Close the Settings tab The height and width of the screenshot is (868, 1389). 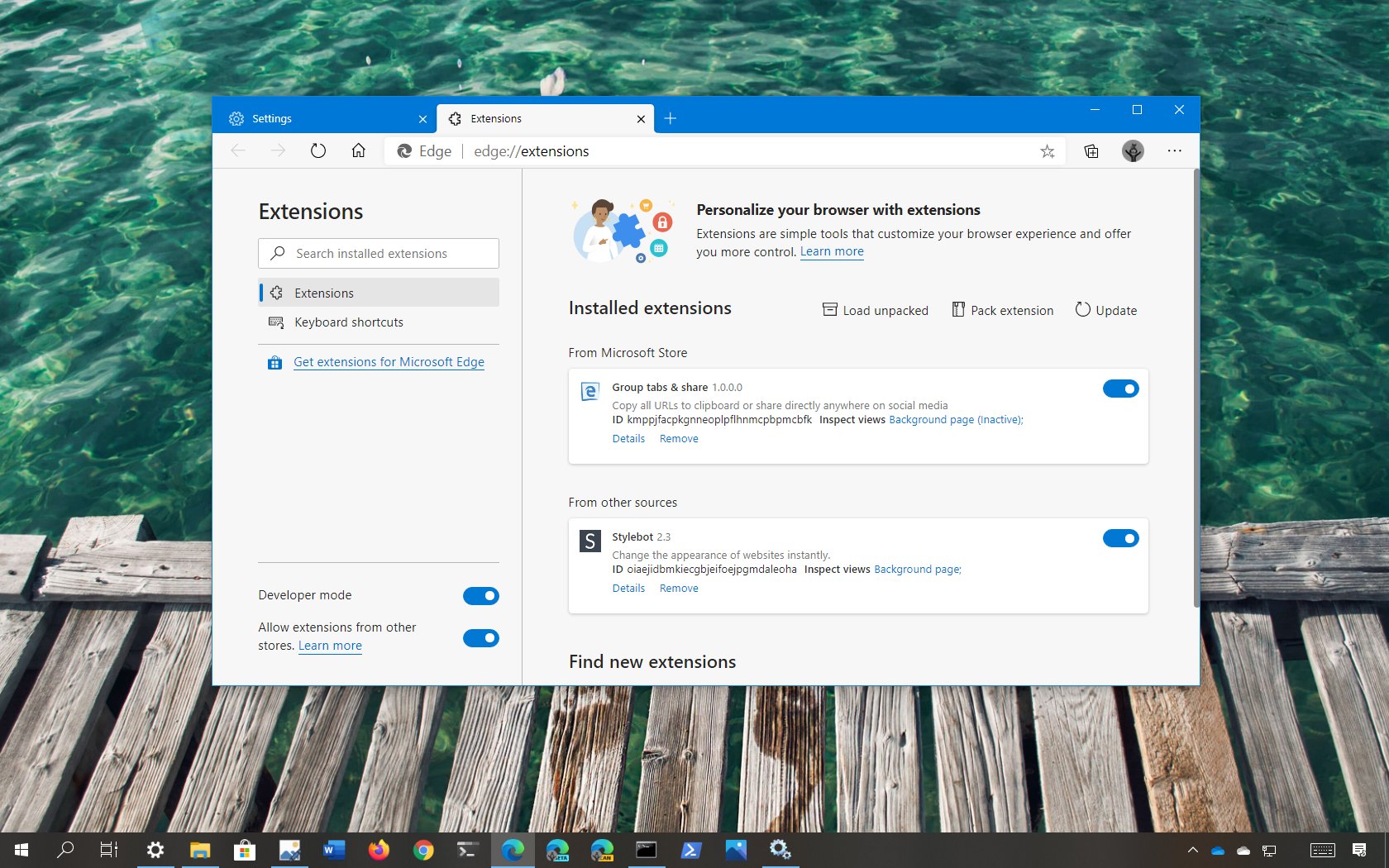tap(422, 119)
